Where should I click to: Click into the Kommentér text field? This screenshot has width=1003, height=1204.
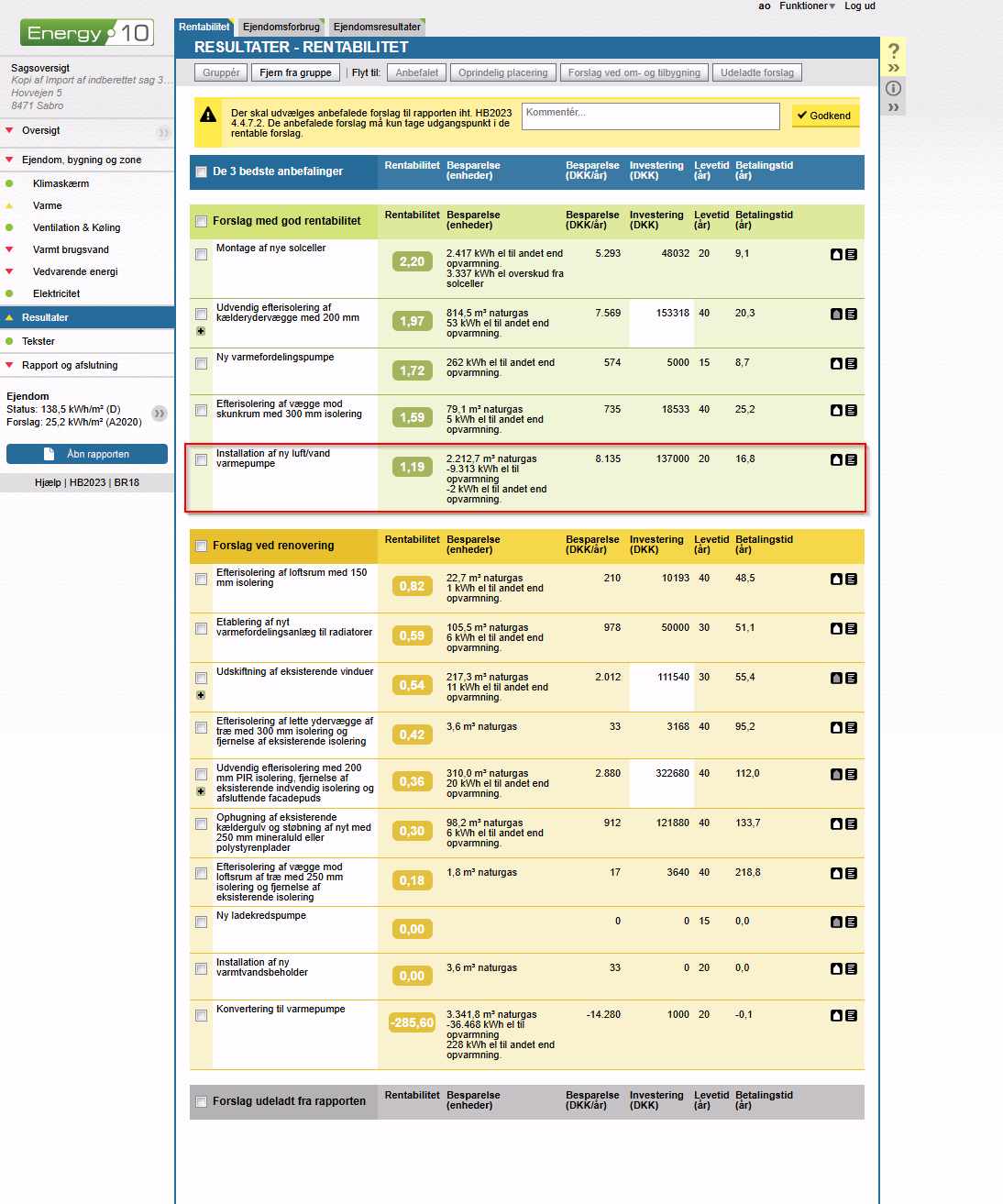pyautogui.click(x=650, y=116)
